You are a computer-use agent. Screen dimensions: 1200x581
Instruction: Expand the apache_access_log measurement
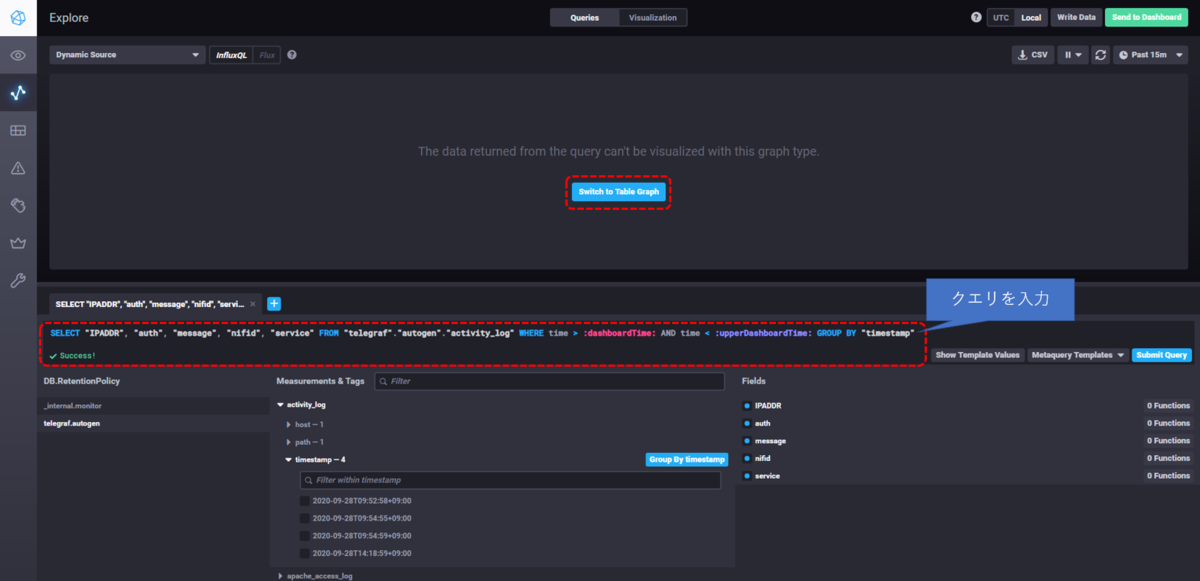click(315, 576)
